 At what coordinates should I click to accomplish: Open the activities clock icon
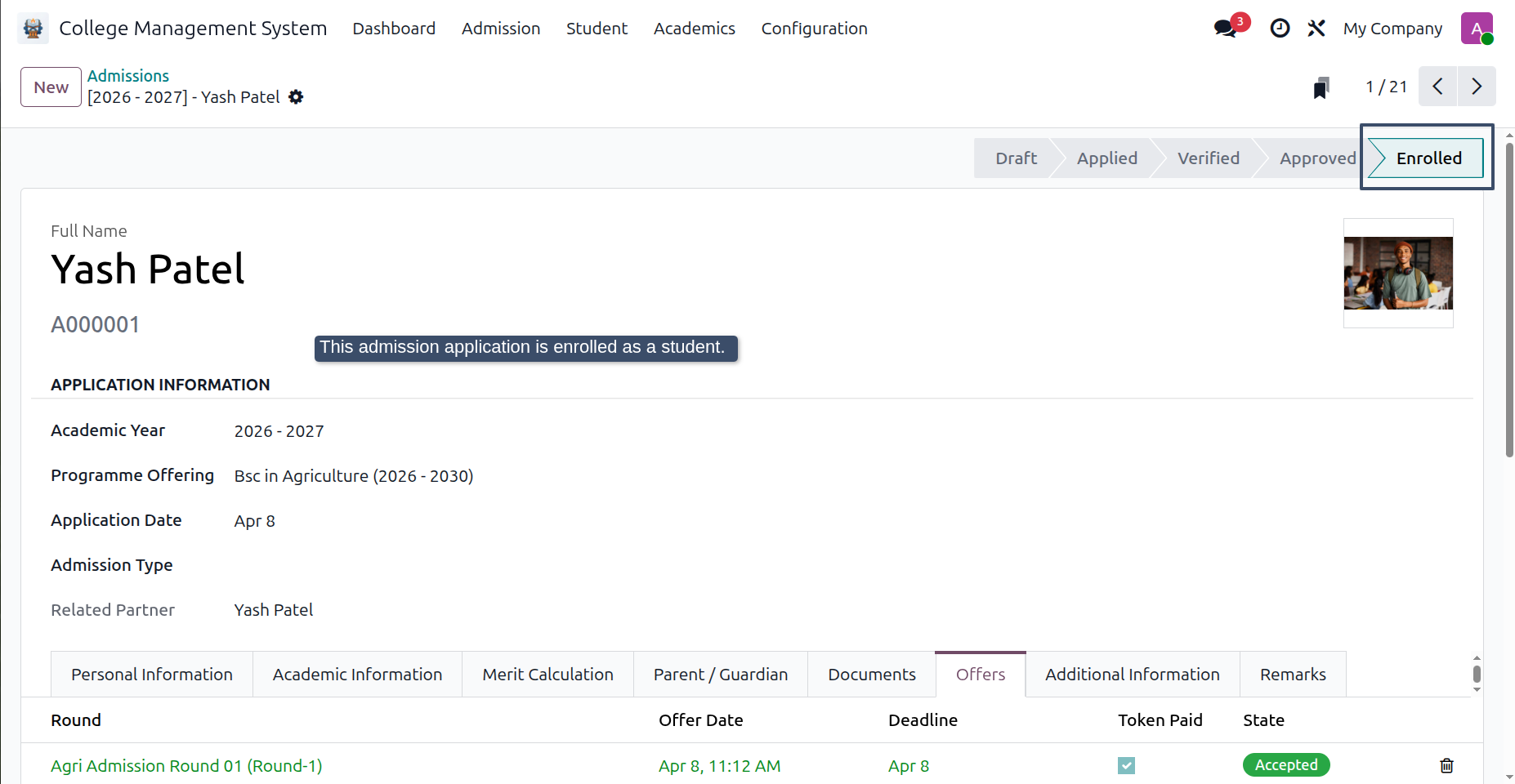(1280, 29)
